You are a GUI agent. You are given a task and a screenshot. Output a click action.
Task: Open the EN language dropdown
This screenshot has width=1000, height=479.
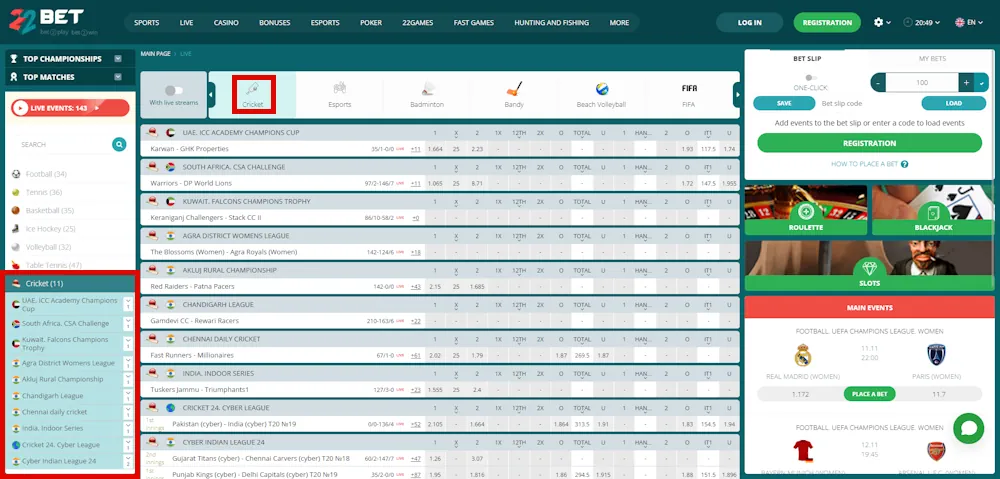[x=966, y=22]
